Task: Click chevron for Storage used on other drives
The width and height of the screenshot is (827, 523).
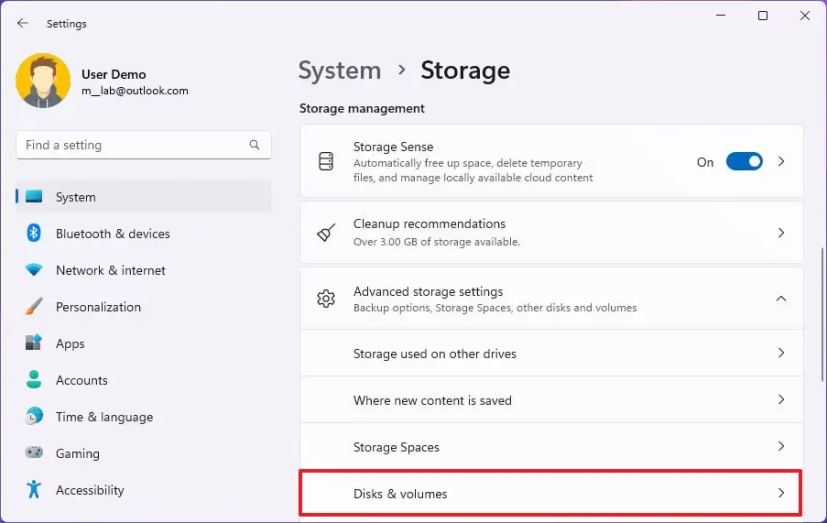Action: point(781,353)
